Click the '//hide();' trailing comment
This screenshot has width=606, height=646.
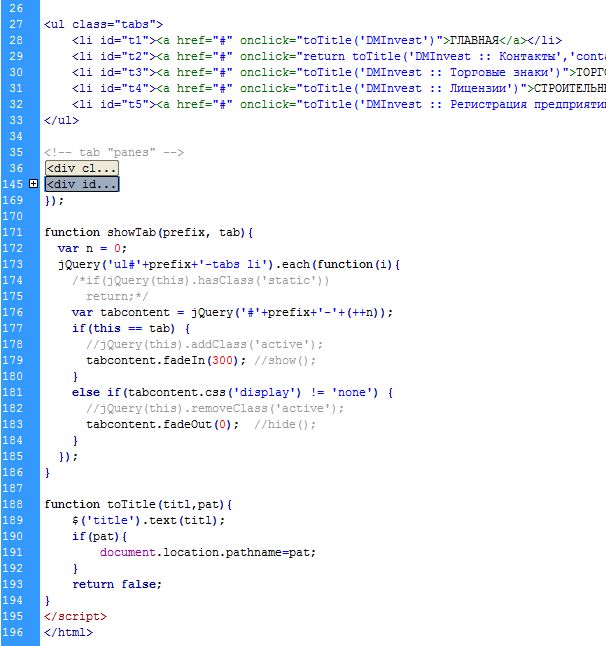point(285,424)
